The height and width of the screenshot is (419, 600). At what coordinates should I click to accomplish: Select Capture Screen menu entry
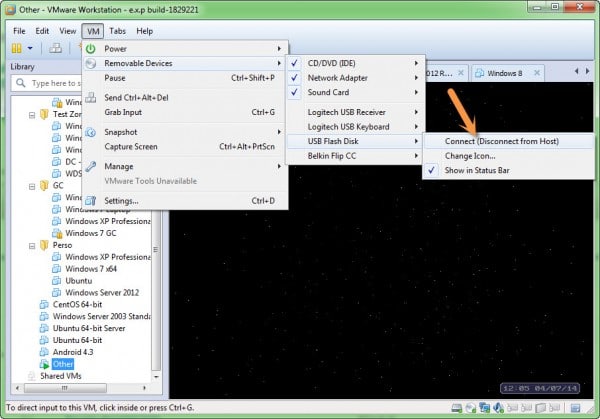click(x=185, y=147)
